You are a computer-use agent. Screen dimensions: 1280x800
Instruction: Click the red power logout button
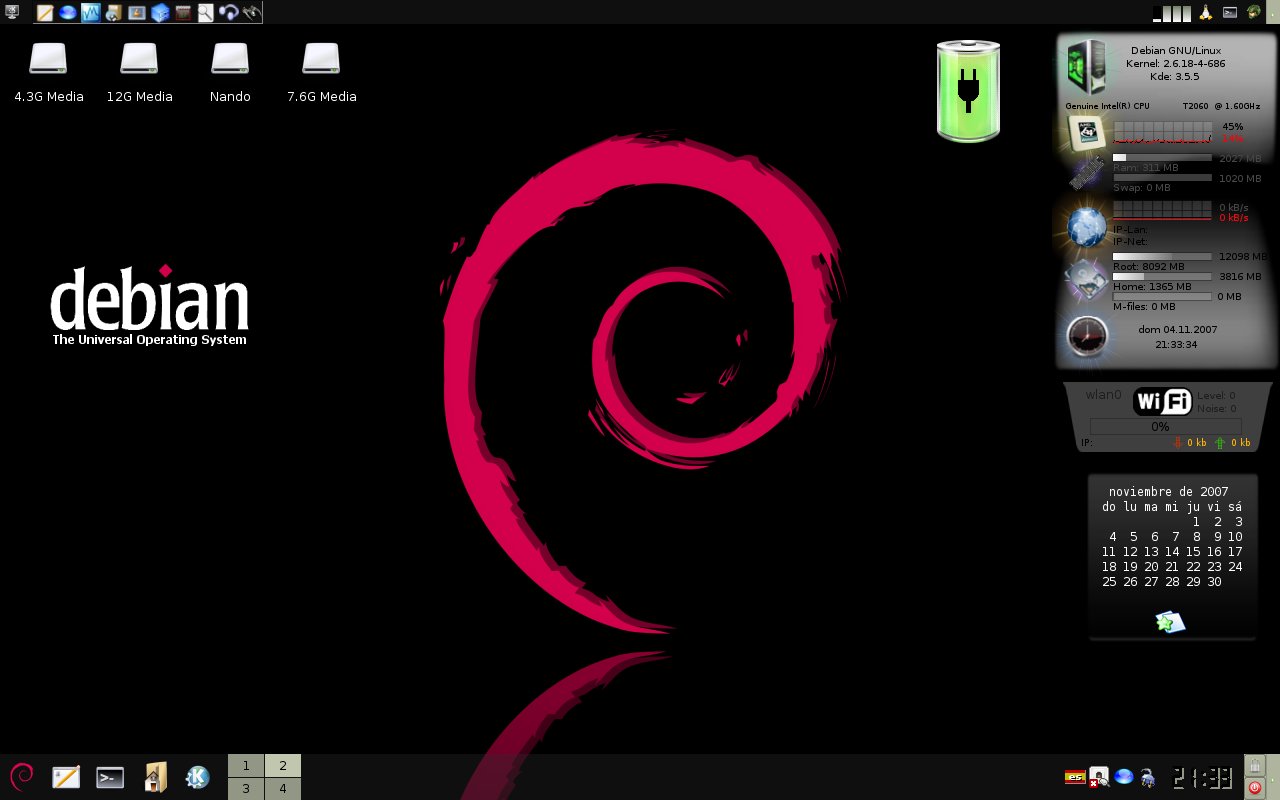pos(1255,788)
